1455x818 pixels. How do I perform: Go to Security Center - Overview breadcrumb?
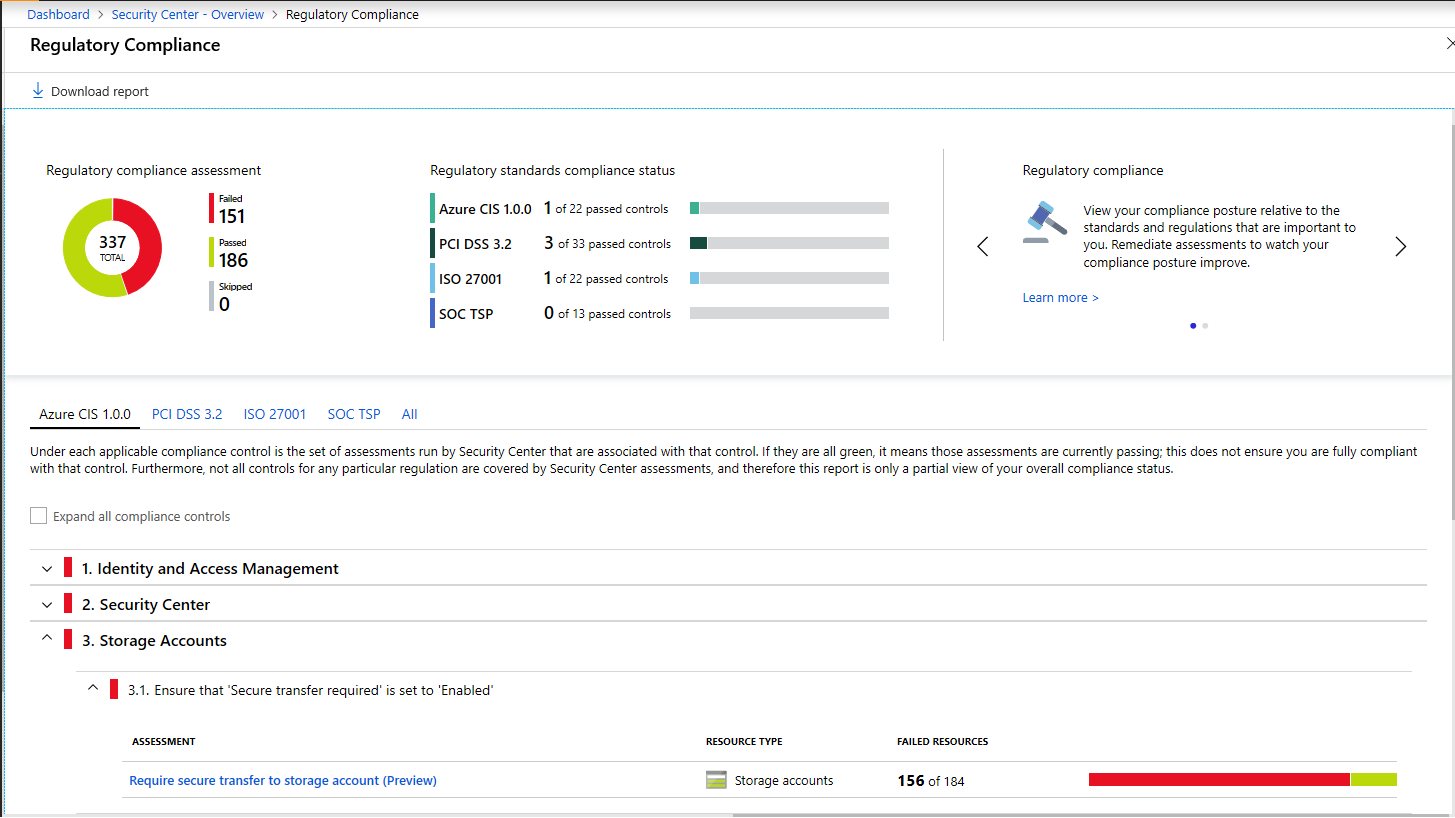[188, 15]
